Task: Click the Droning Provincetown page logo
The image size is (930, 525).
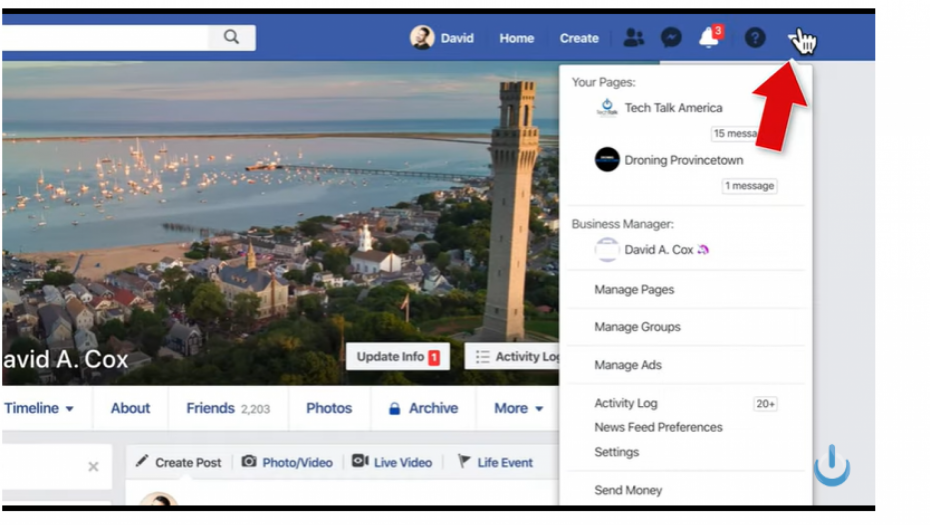Action: click(x=607, y=160)
